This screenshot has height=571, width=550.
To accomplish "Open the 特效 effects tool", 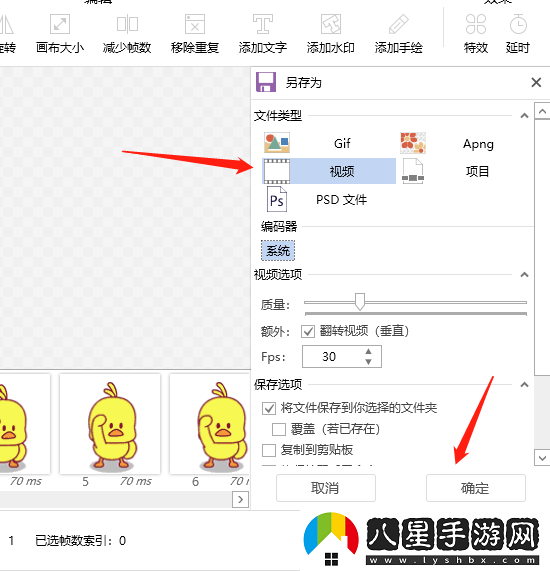I will click(x=476, y=34).
